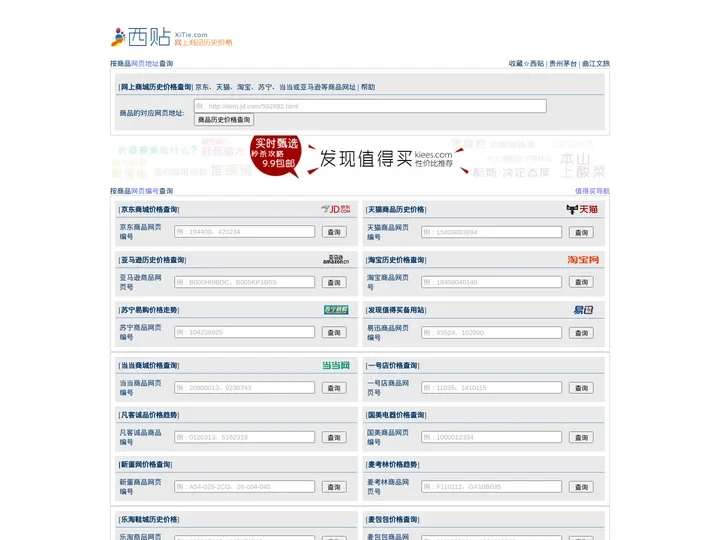Click the 淘宝历史价格查询 heading

pos(396,260)
